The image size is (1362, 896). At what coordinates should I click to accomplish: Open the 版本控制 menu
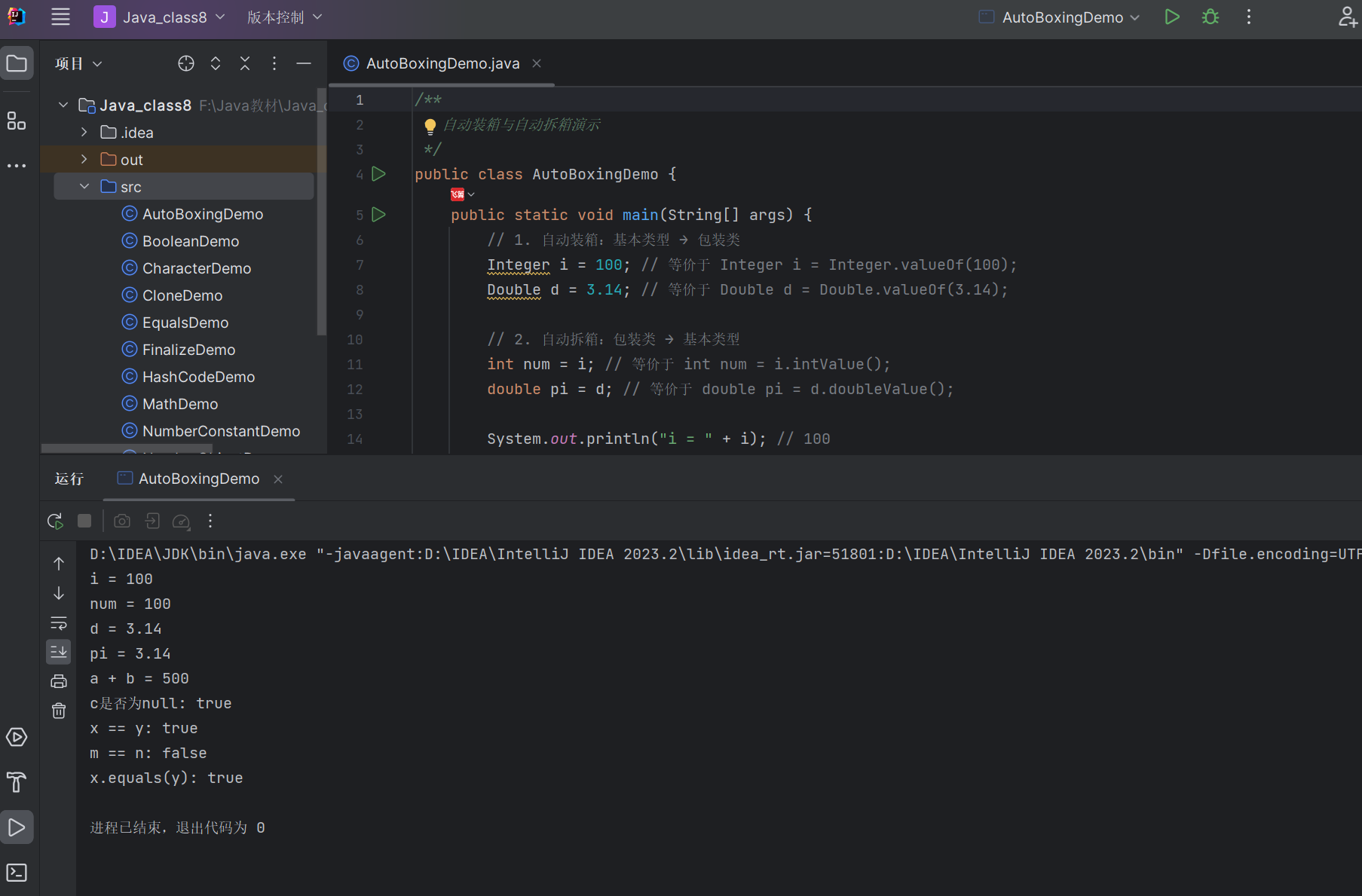click(284, 17)
